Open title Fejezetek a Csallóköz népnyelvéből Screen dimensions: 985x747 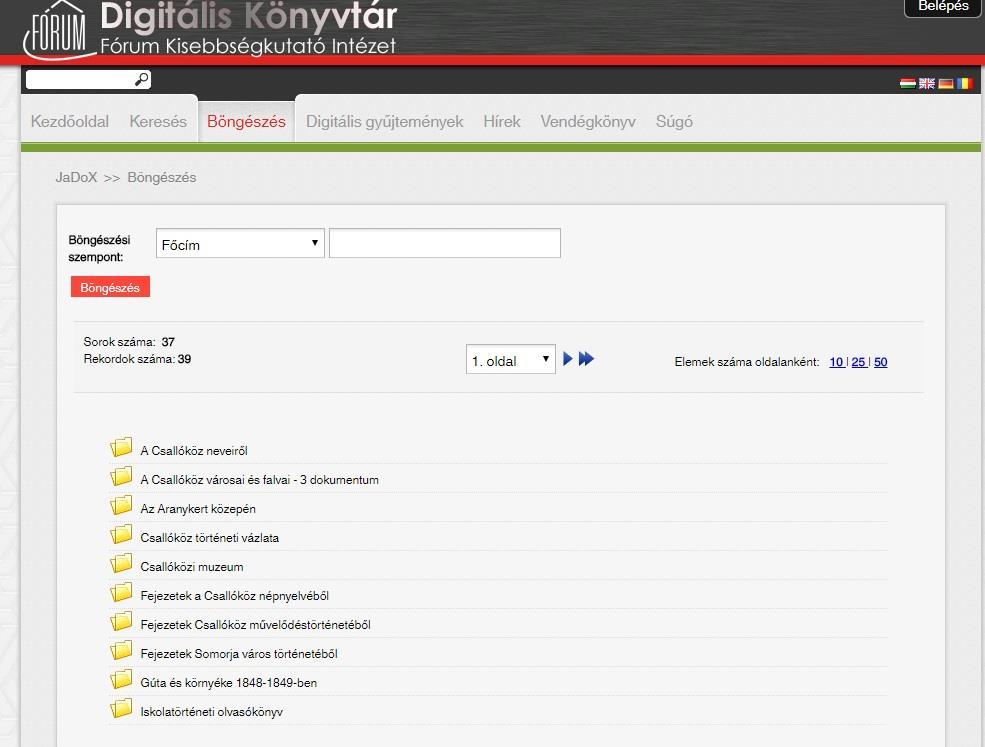tap(234, 596)
